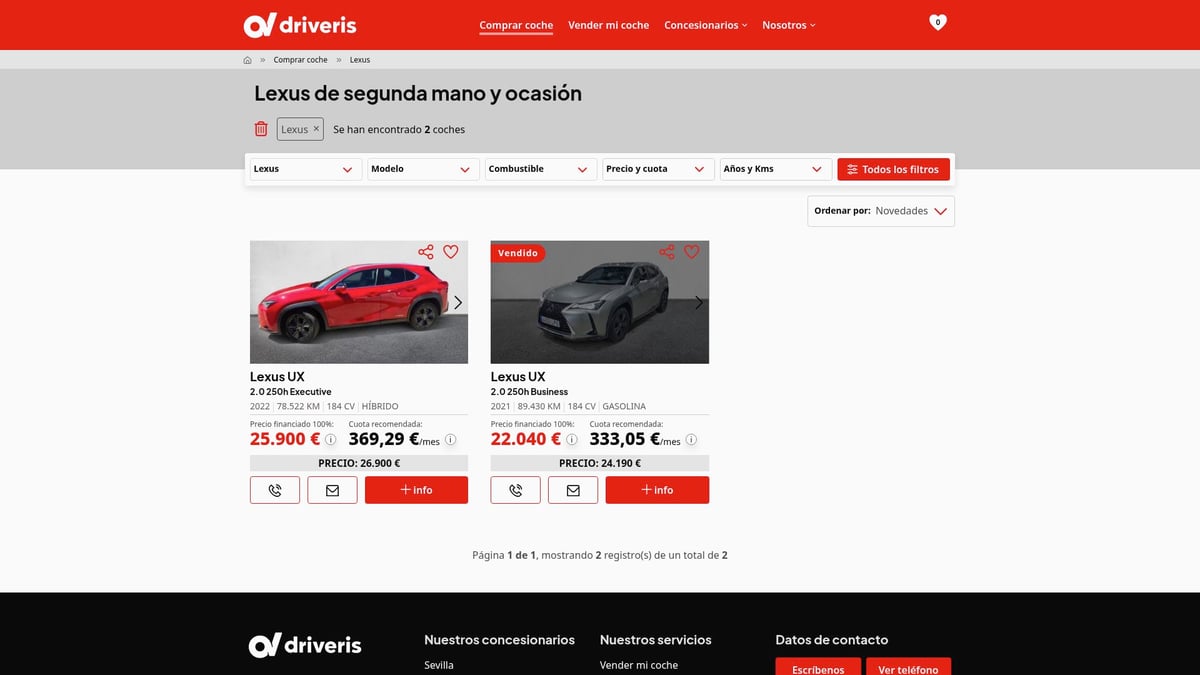1200x675 pixels.
Task: Expand the Concesionarios menu
Action: (x=705, y=25)
